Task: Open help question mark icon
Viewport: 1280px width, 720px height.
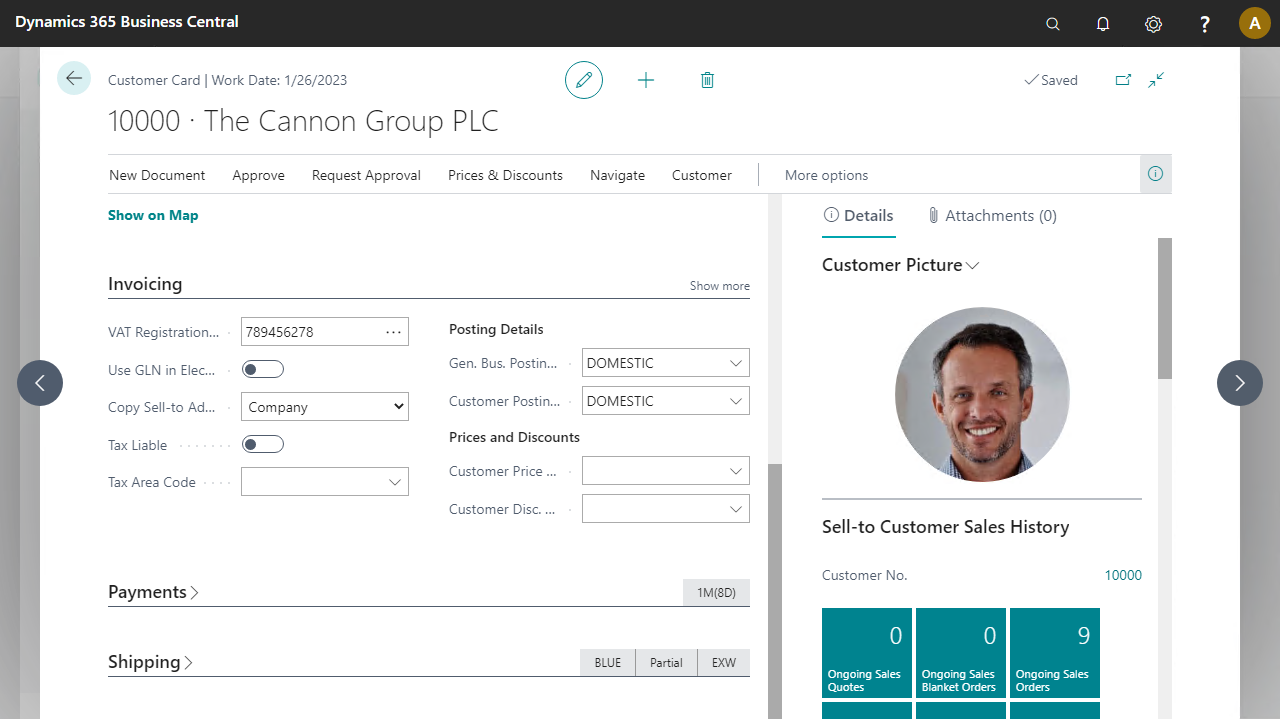Action: 1205,24
